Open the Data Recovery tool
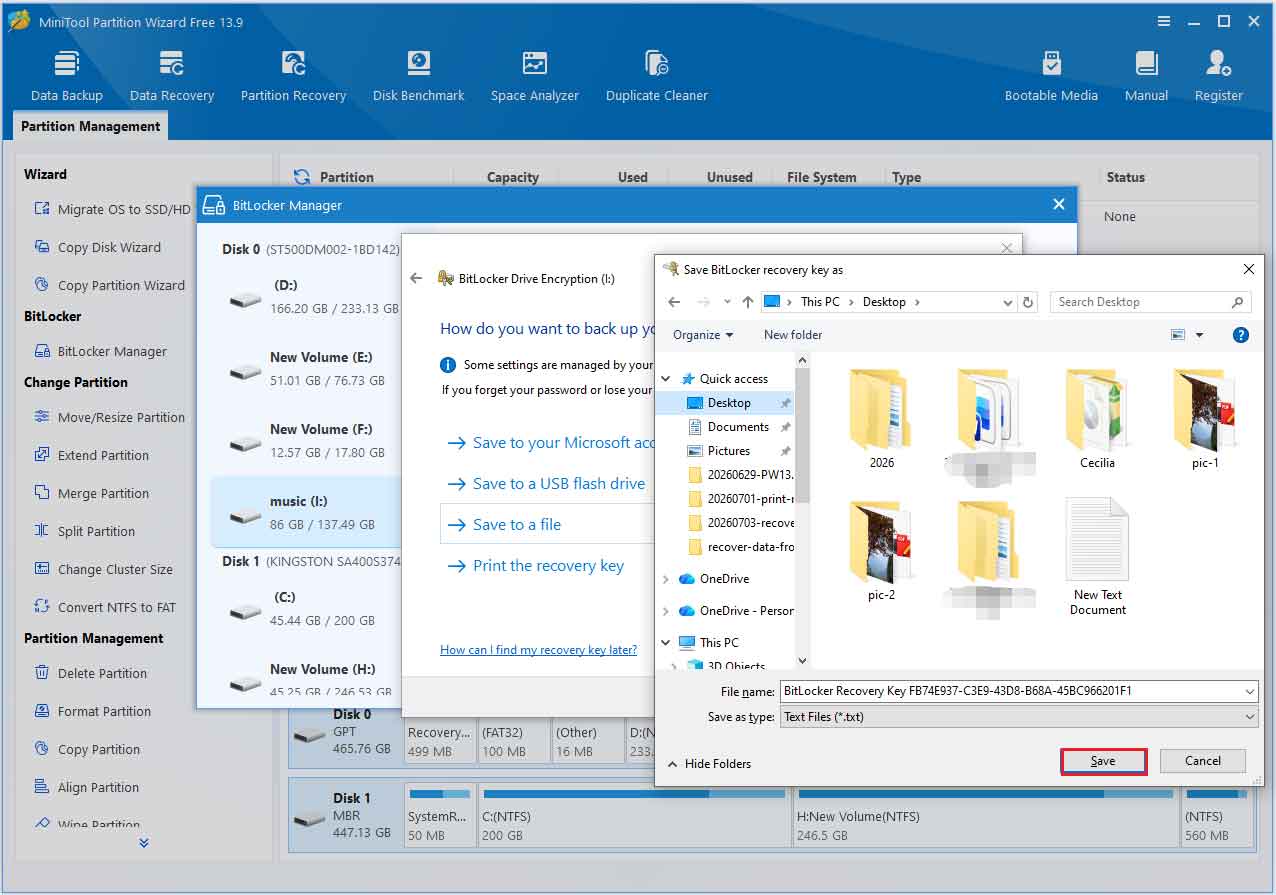This screenshot has width=1276, height=895. (172, 77)
